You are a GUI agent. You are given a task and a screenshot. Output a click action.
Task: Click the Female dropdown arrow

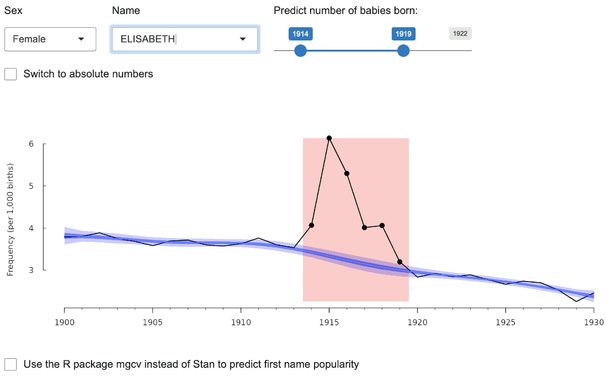[81, 39]
